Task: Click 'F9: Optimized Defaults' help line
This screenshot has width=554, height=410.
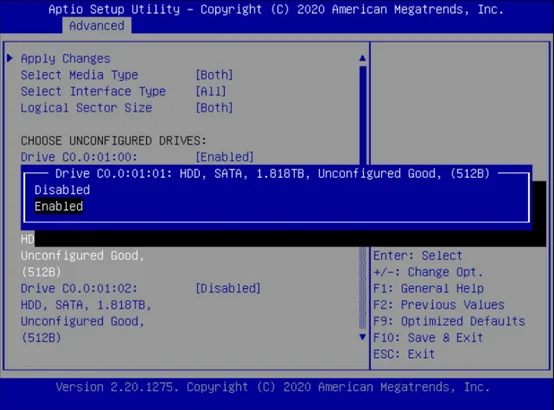Action: click(x=449, y=321)
